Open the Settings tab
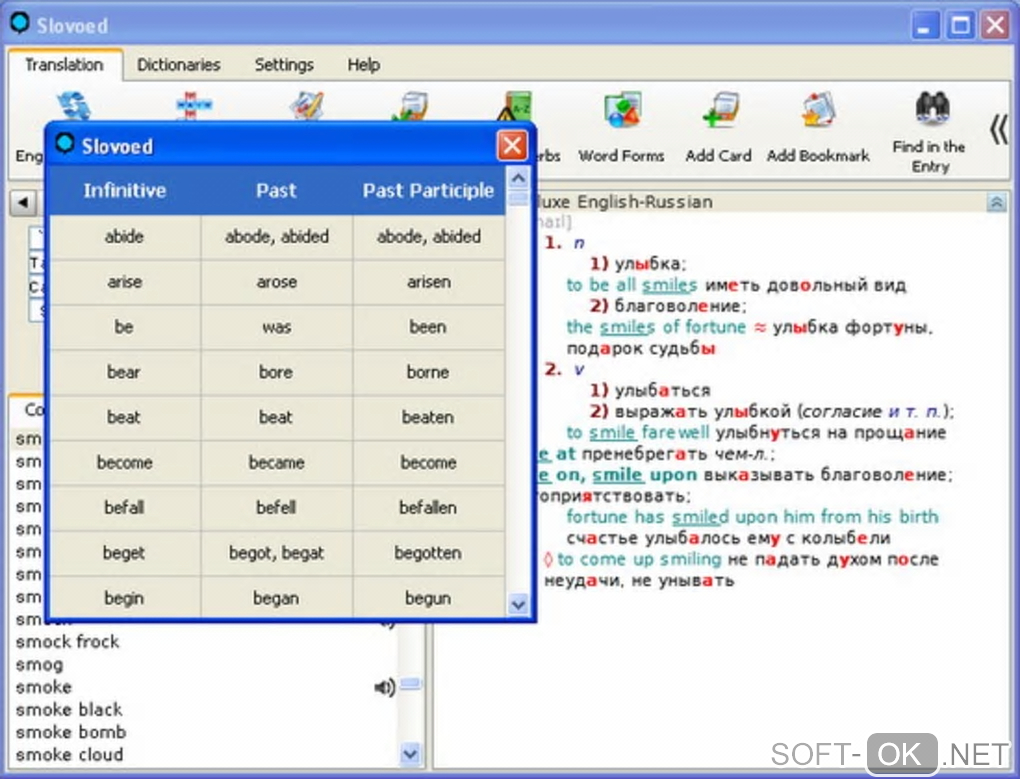Screen dimensions: 1020x779 284,64
